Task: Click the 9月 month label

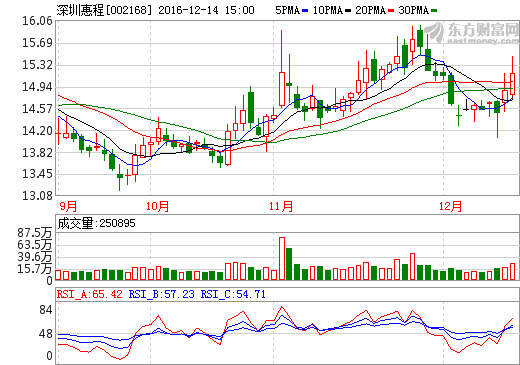Action: click(x=68, y=206)
